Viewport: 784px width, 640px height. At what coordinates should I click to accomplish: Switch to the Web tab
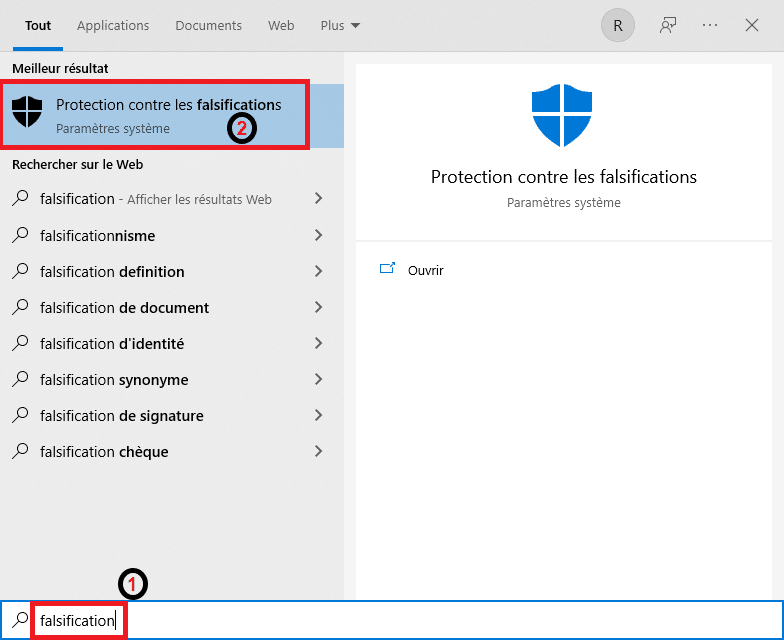pos(281,26)
